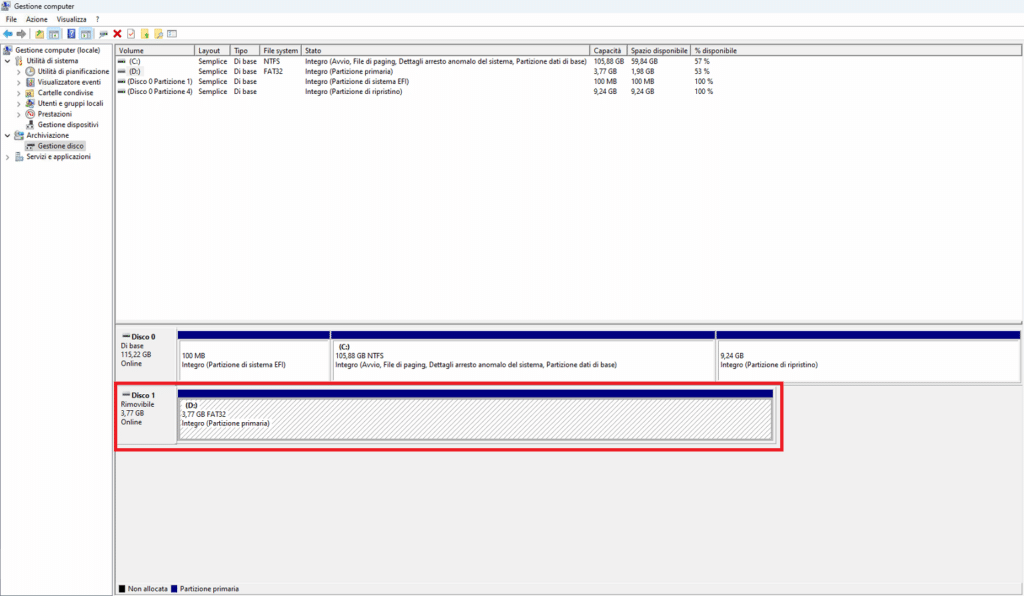
Task: Click the Disco 1 Rimovibile disk label
Action: coord(146,415)
